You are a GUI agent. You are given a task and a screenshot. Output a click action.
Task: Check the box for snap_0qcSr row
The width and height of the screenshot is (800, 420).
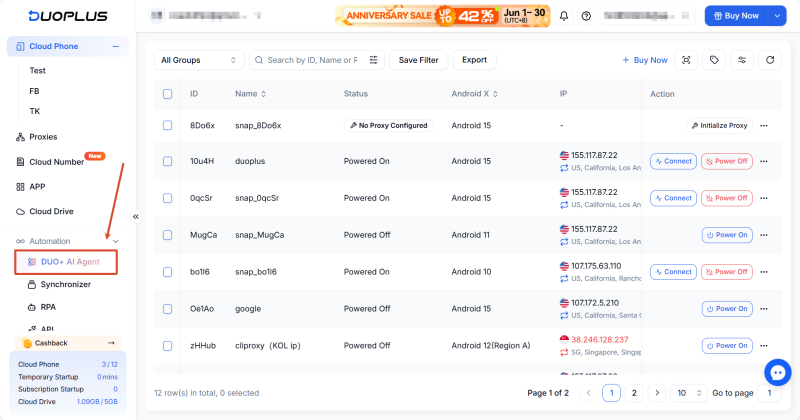pos(167,198)
